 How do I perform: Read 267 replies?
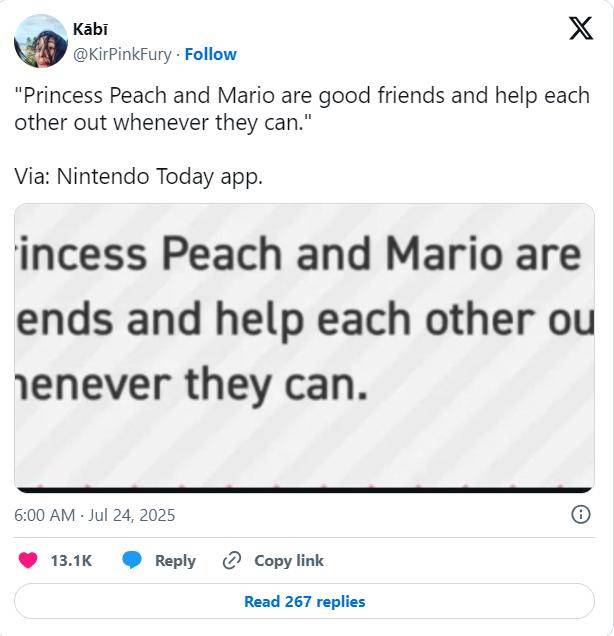[x=305, y=601]
